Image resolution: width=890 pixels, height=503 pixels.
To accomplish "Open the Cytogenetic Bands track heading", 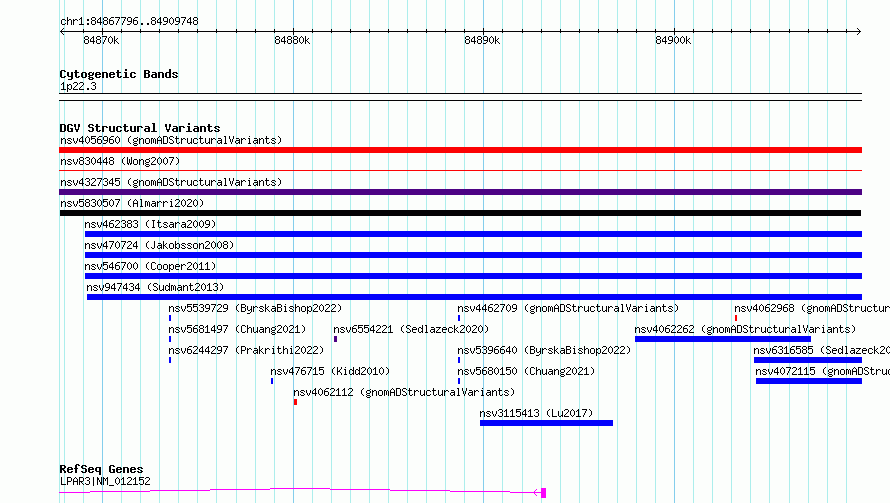I will click(x=119, y=74).
